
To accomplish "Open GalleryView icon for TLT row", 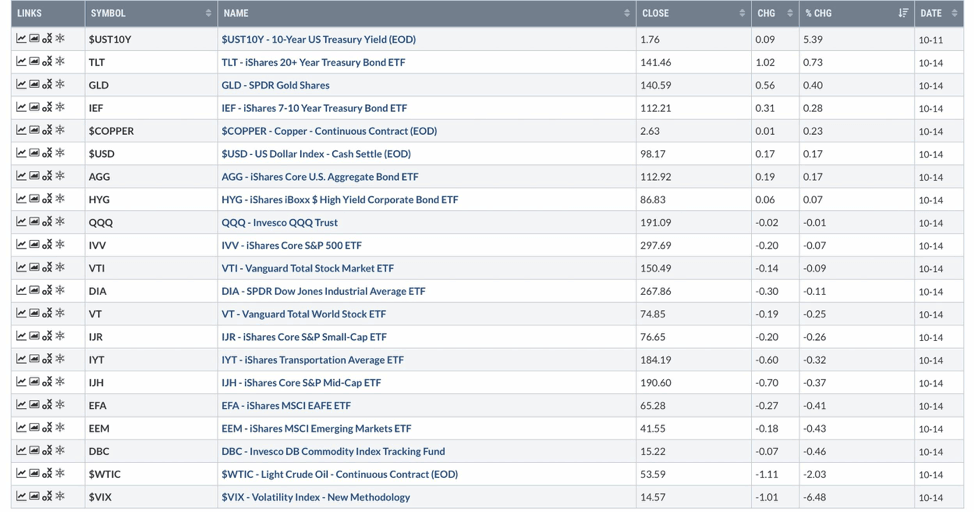I will (x=34, y=62).
